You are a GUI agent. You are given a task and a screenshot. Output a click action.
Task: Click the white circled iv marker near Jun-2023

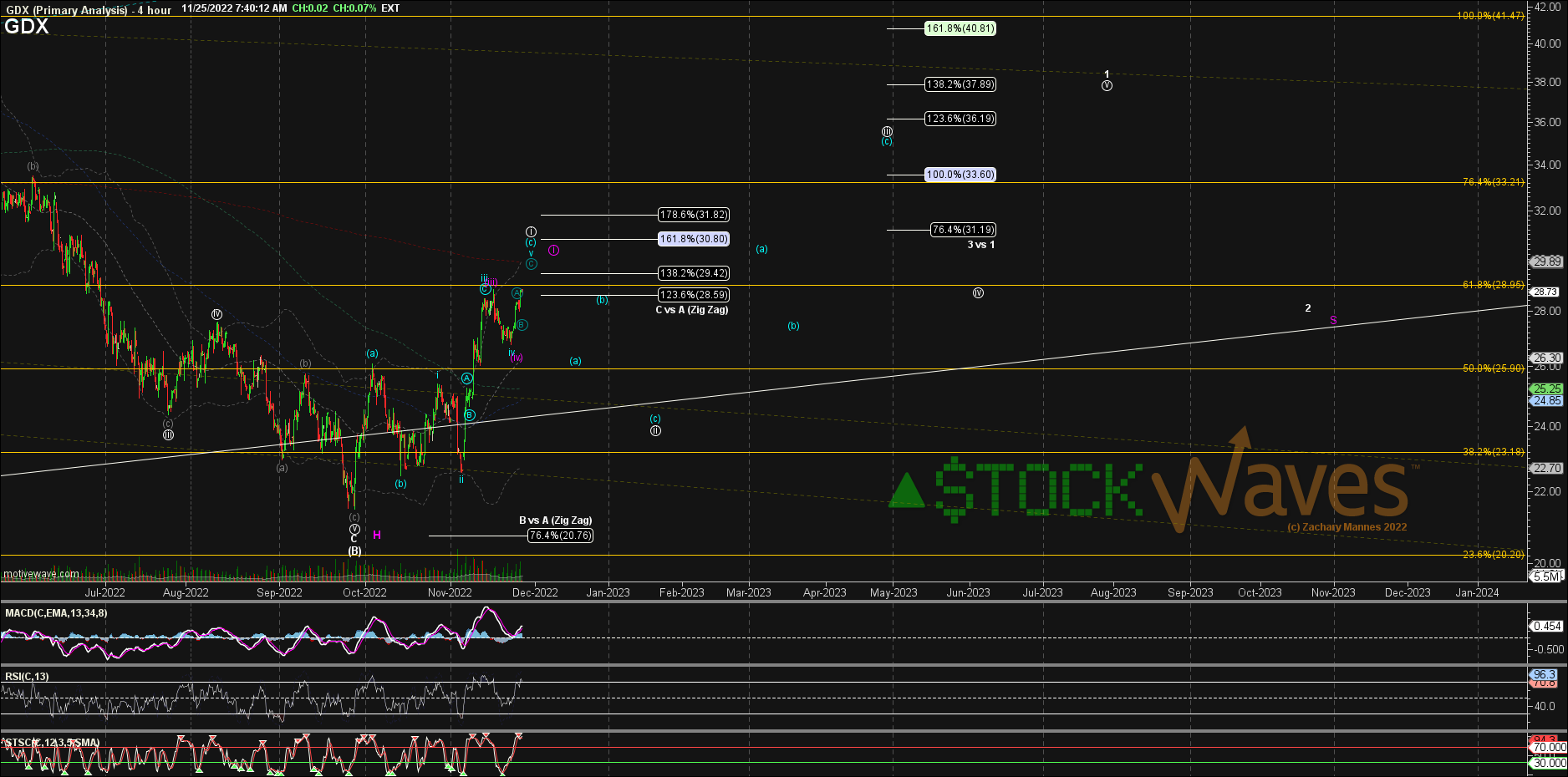pos(978,293)
